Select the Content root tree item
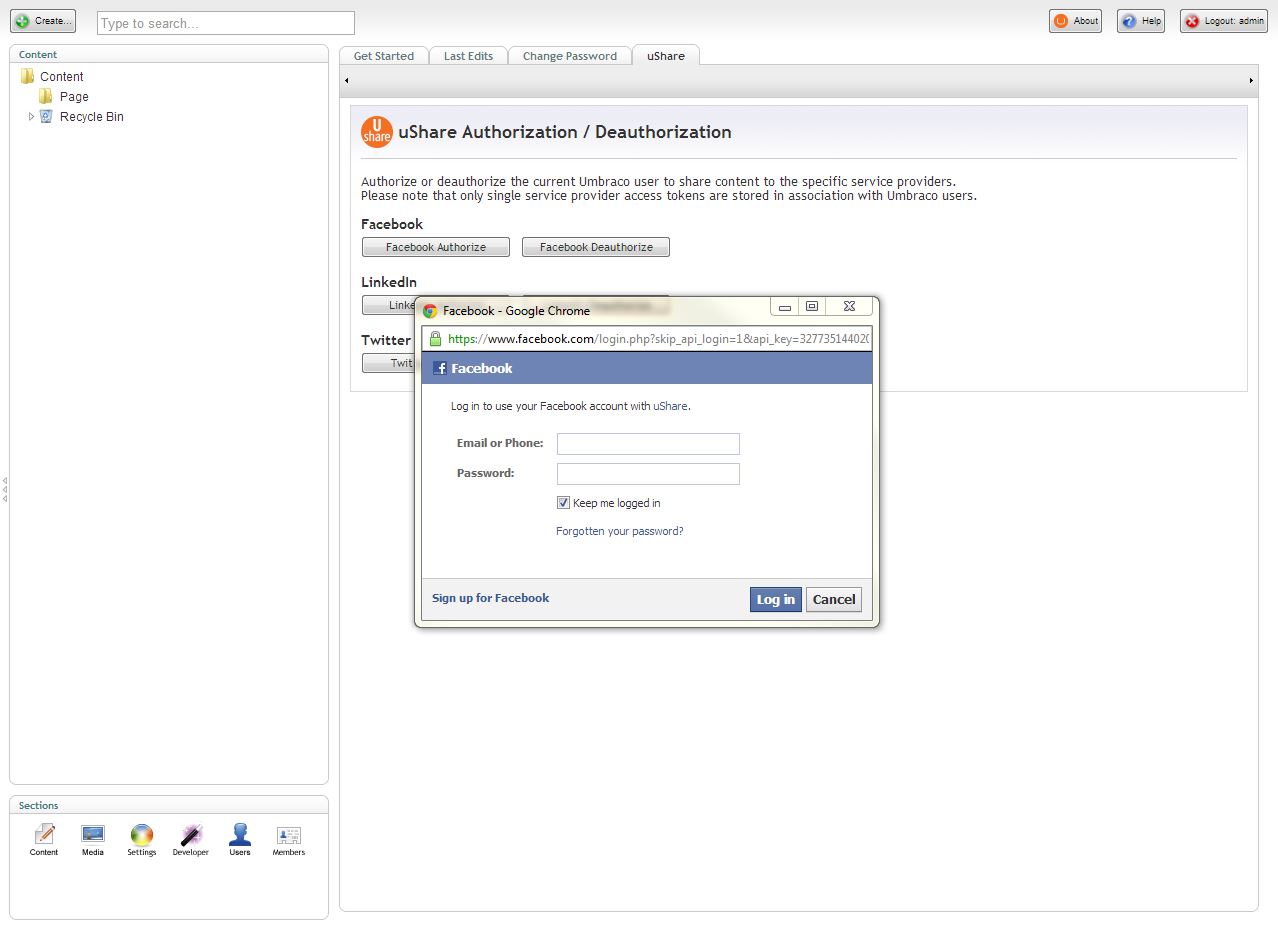This screenshot has width=1278, height=937. coord(62,76)
